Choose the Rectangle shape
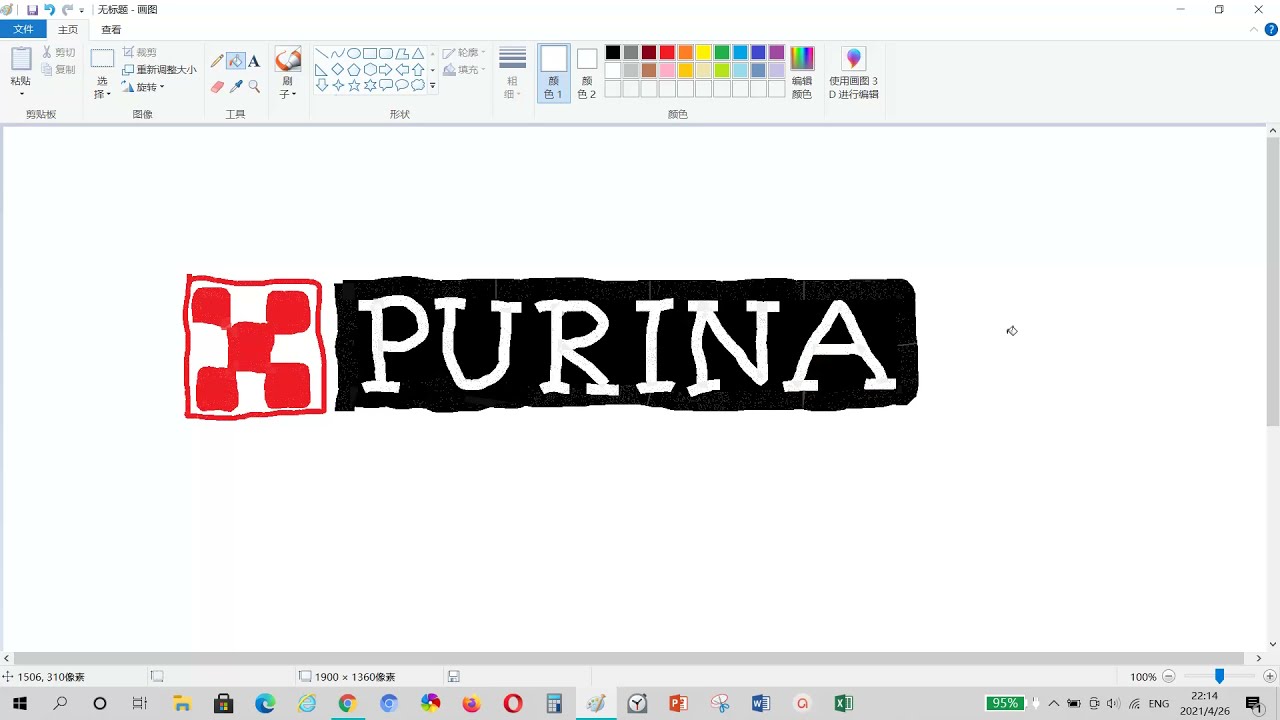 370,54
